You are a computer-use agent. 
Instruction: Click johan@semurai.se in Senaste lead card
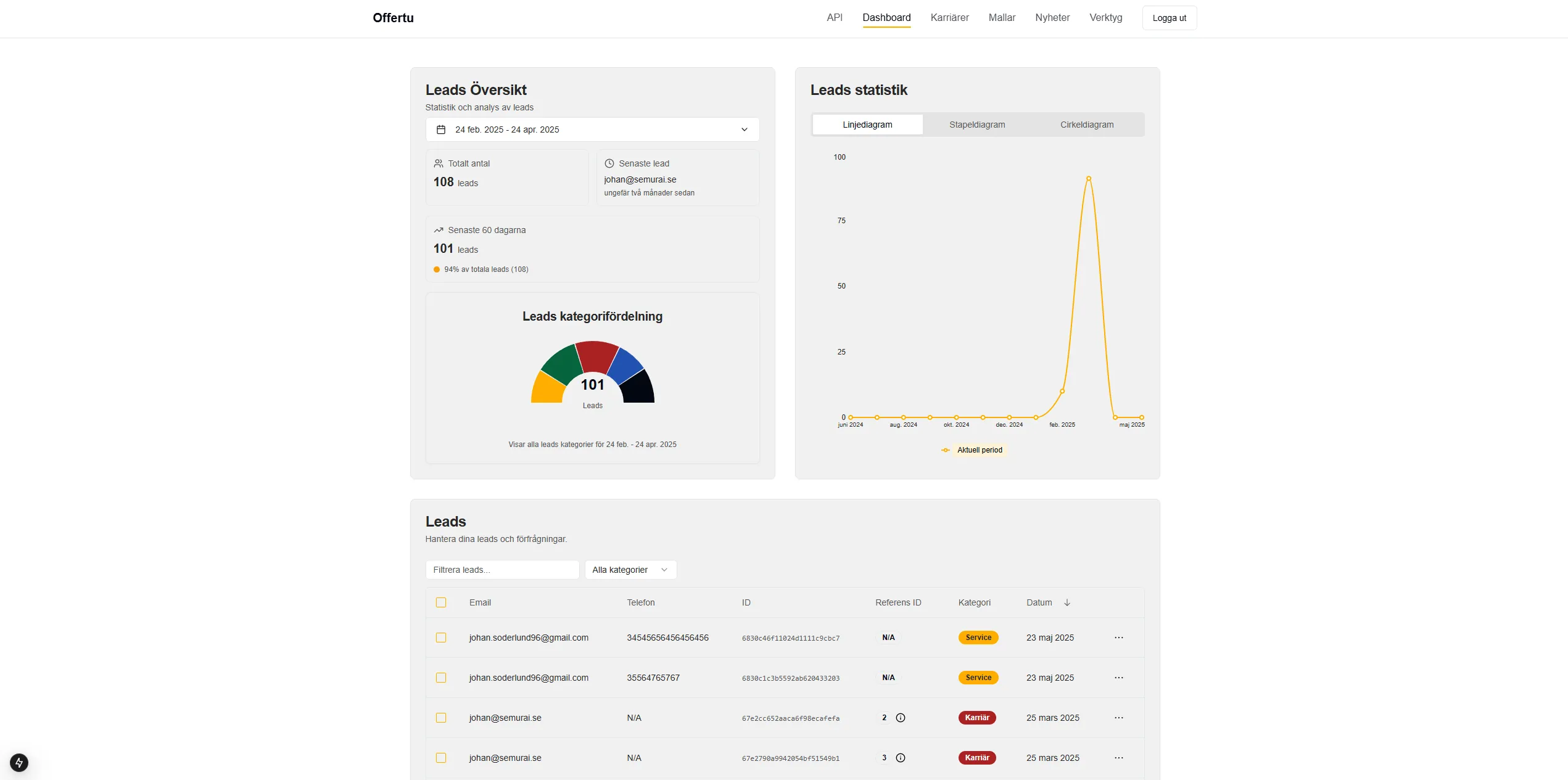(x=640, y=179)
